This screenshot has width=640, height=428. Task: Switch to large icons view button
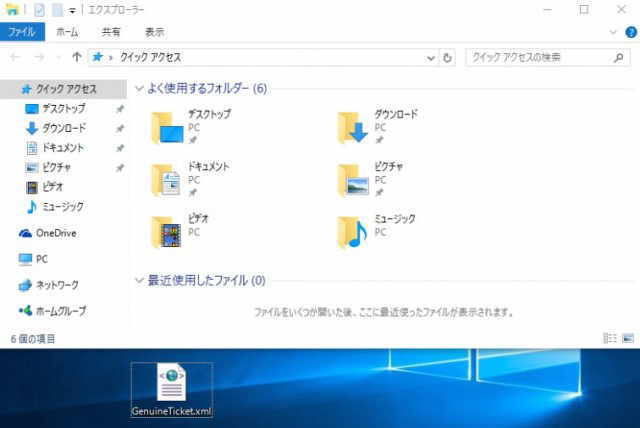coord(628,338)
